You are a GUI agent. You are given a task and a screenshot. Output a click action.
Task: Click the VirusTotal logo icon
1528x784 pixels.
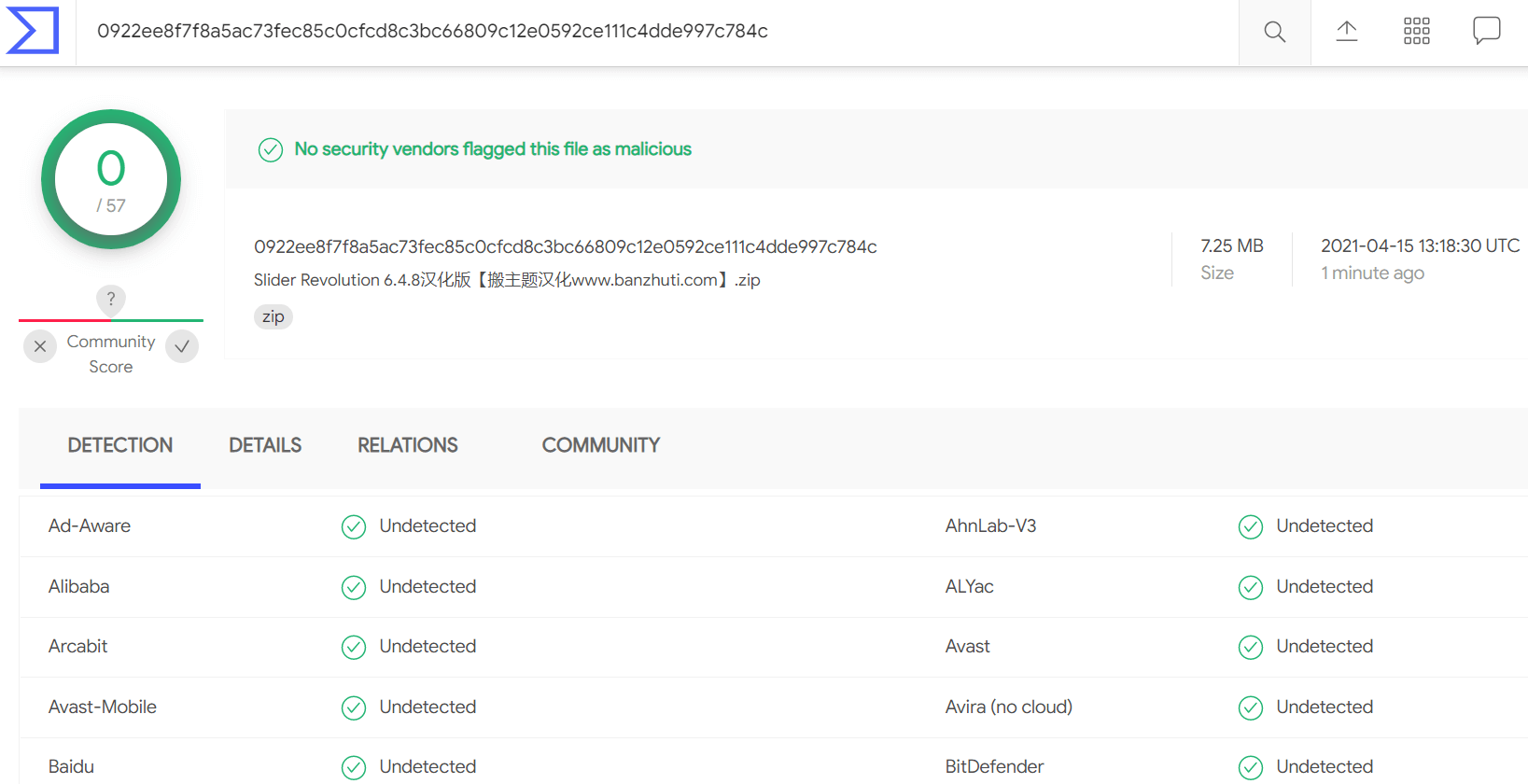(x=33, y=31)
